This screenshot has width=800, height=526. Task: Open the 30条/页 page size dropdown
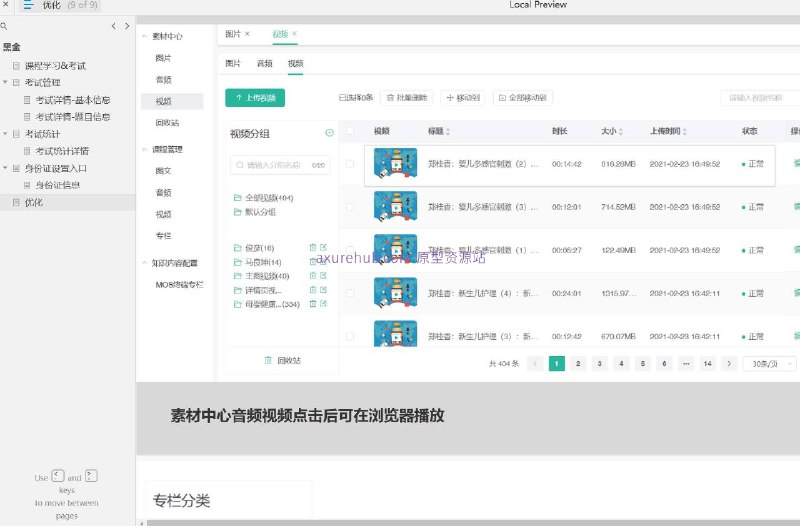tap(769, 364)
